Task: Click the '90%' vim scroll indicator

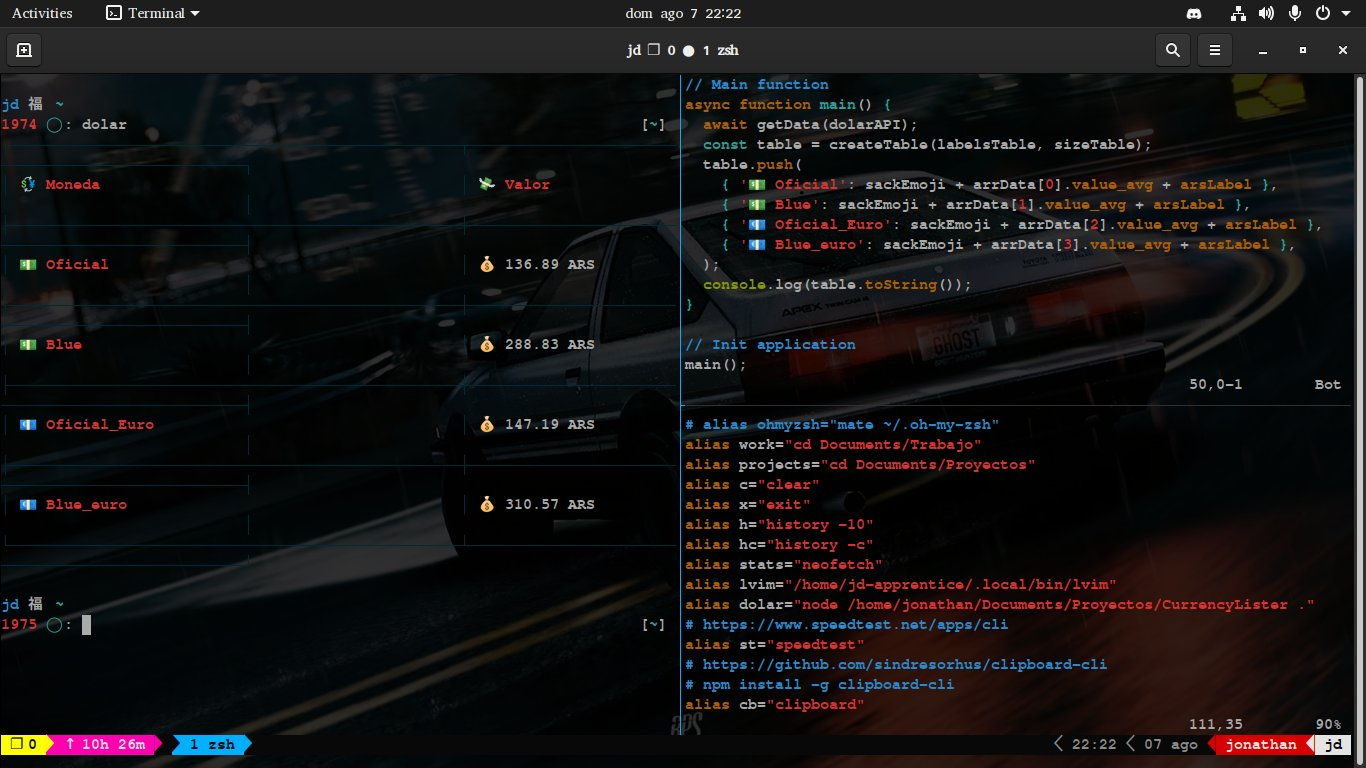Action: pyautogui.click(x=1328, y=724)
